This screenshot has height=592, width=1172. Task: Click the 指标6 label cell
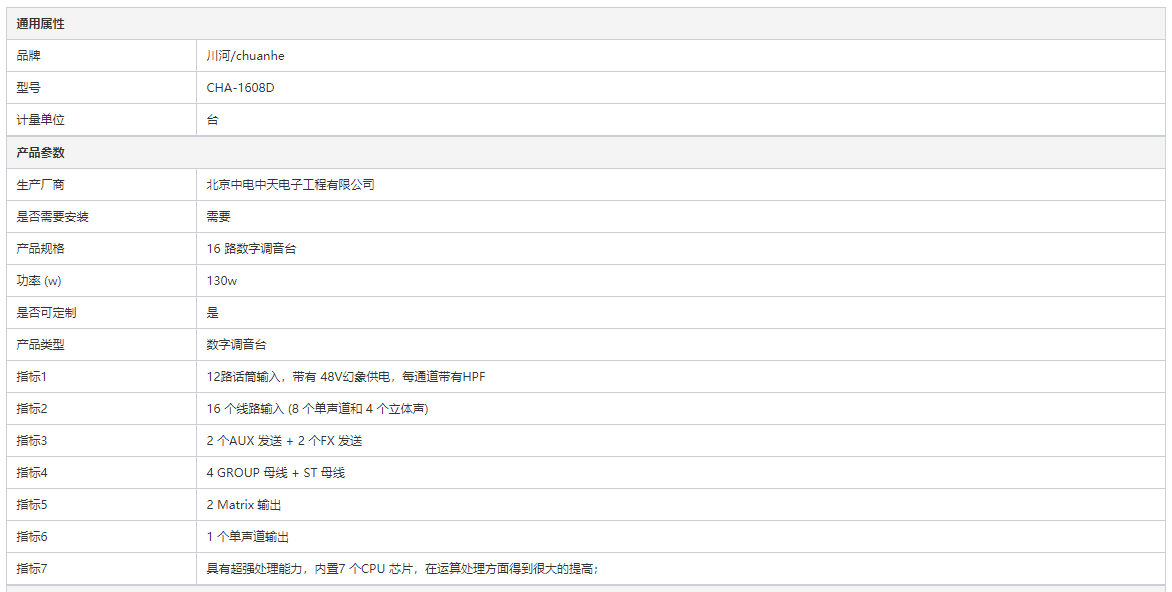tap(102, 538)
